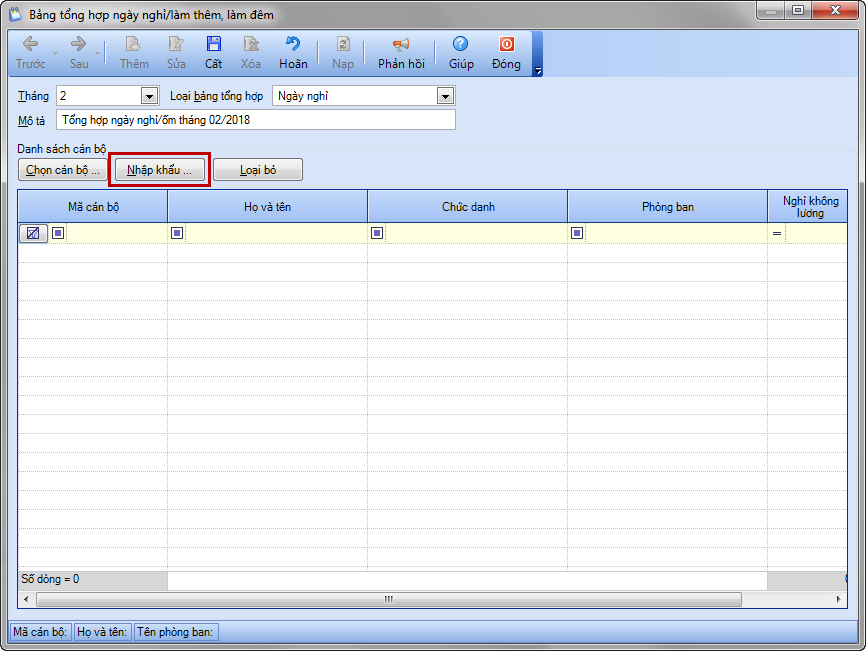Open the Chức danh filter condition icon
This screenshot has width=866, height=651.
click(377, 233)
